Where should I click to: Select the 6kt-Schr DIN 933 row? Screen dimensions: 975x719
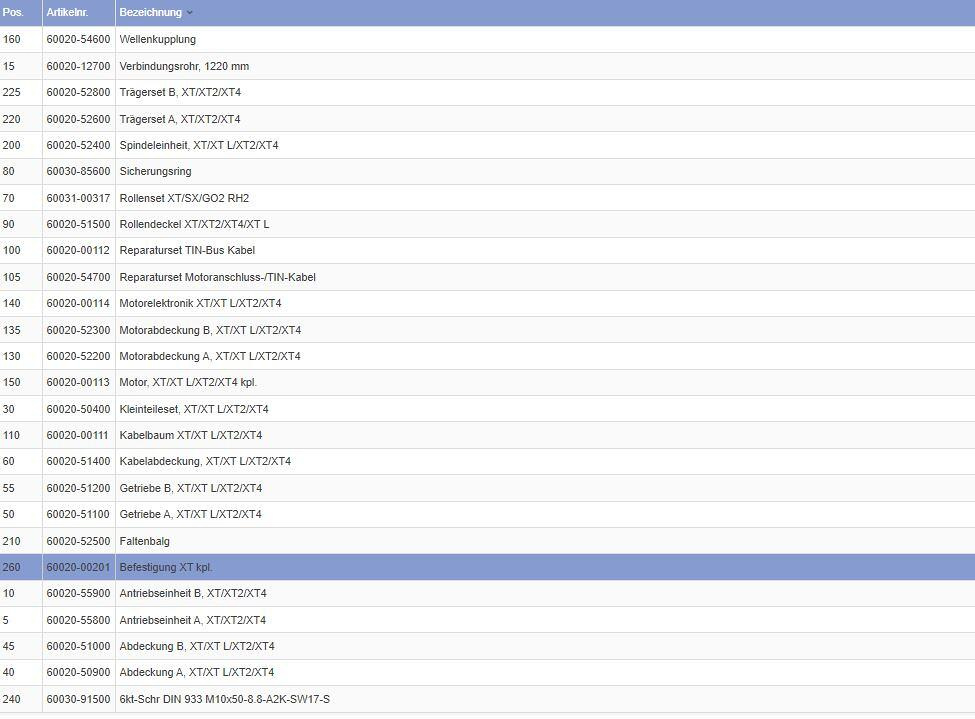point(224,699)
